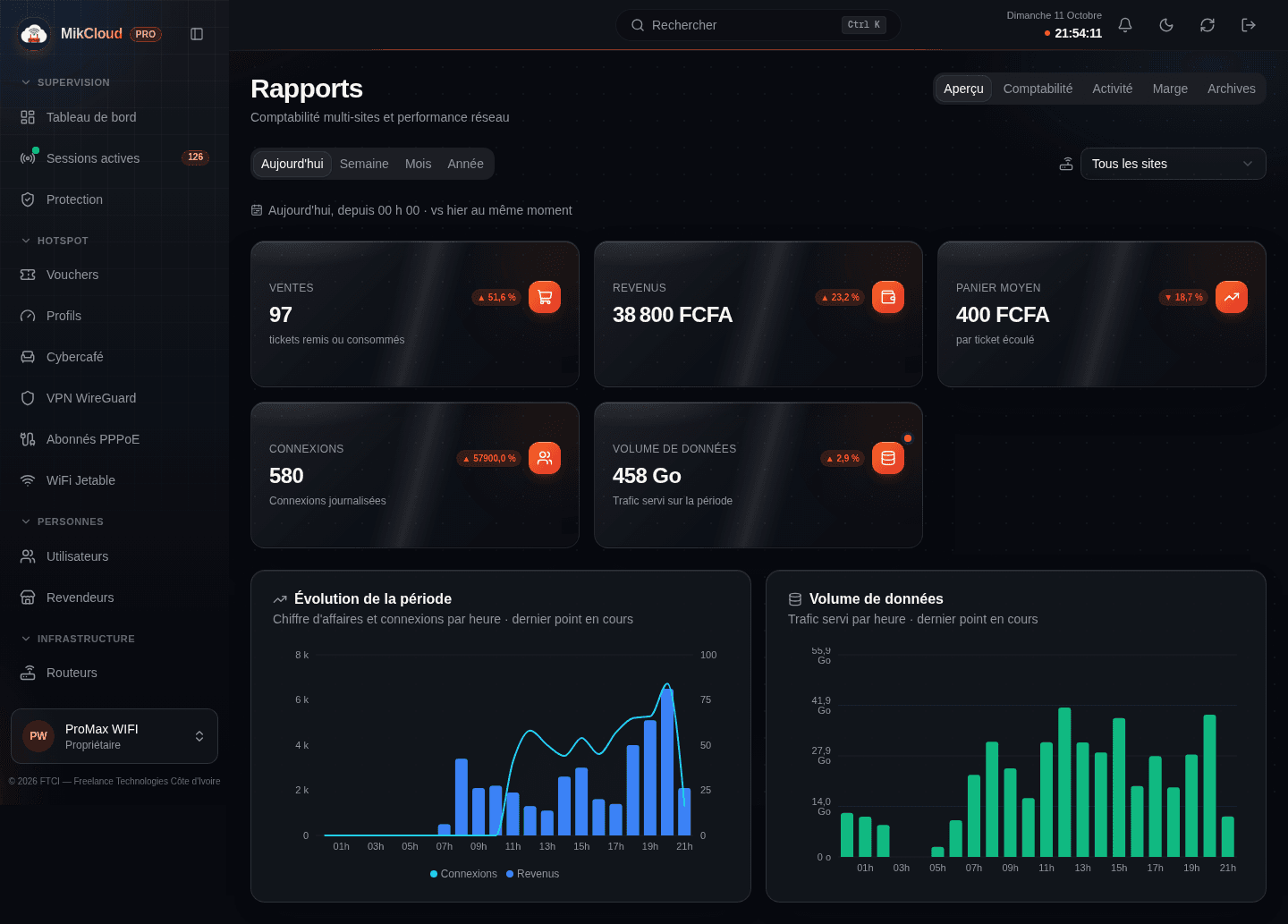Screen dimensions: 1288x924
Task: Switch to the Activité tab
Action: tap(1113, 89)
